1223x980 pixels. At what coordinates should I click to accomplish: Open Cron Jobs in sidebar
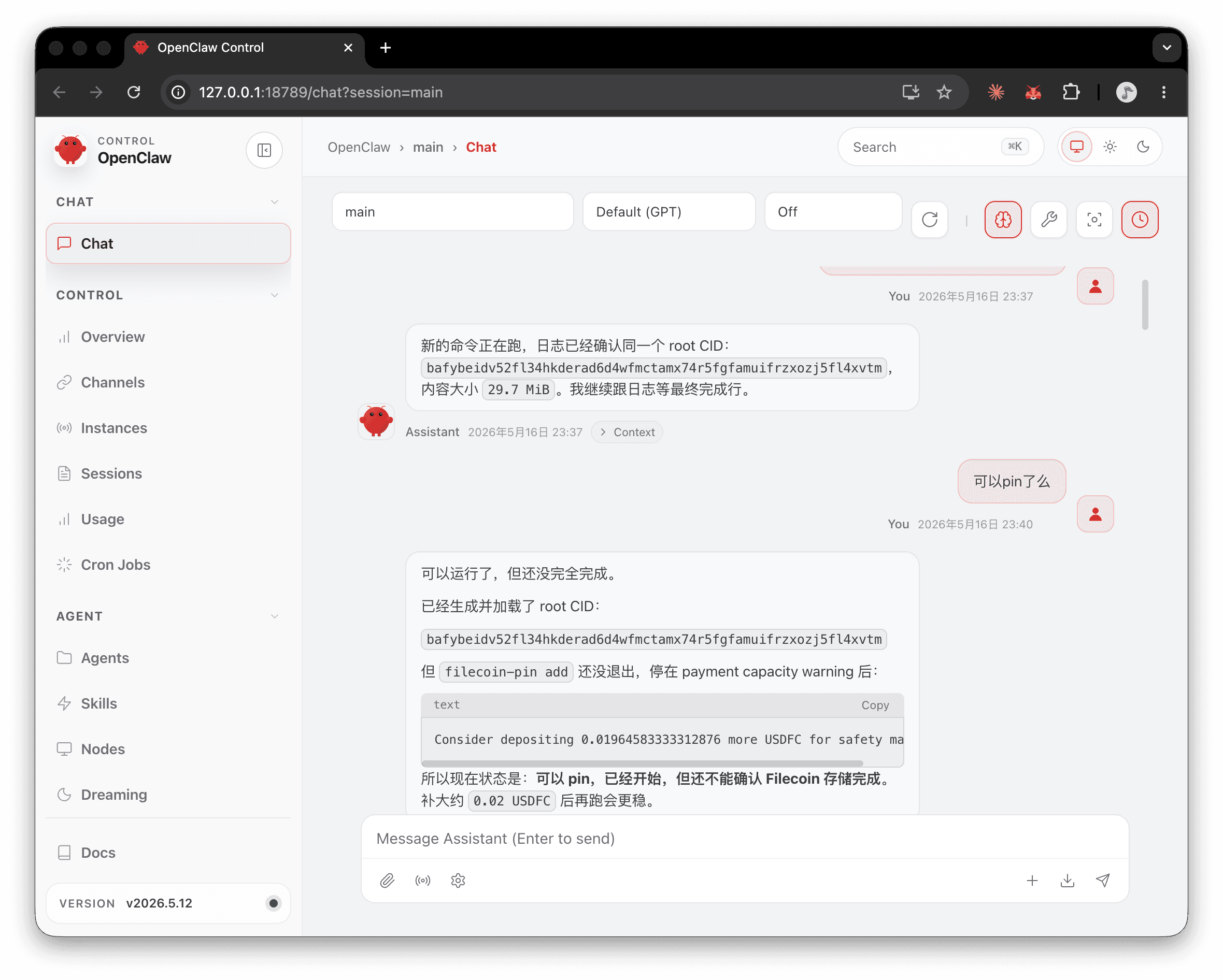[168, 564]
